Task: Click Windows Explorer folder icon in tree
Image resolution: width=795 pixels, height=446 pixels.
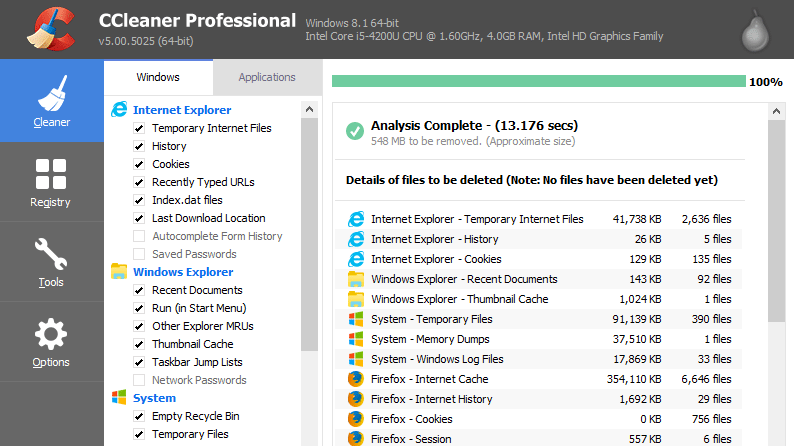Action: [119, 272]
